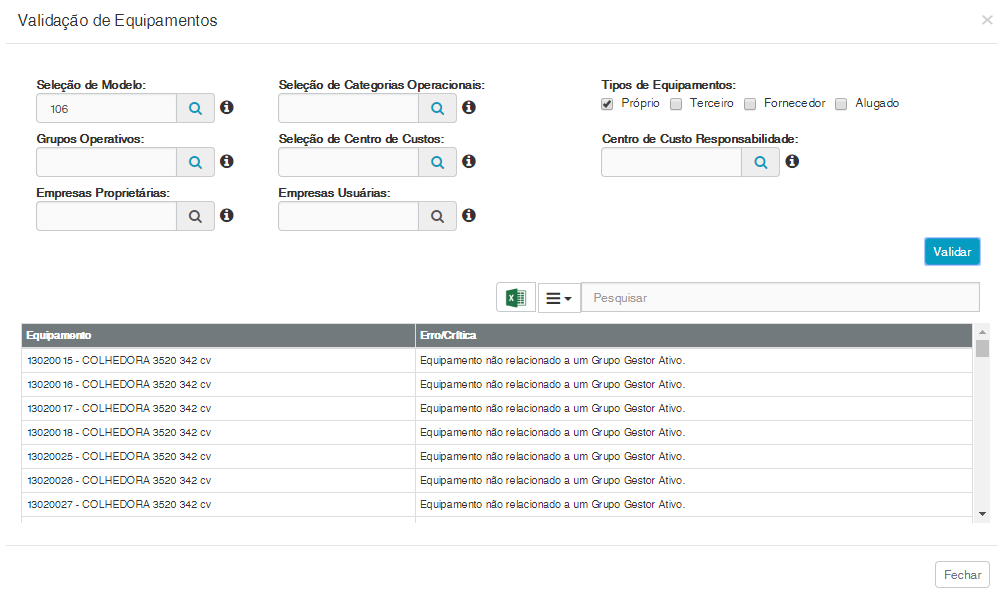This screenshot has width=998, height=593.
Task: Click into the Pesquisar search field
Action: coord(780,298)
